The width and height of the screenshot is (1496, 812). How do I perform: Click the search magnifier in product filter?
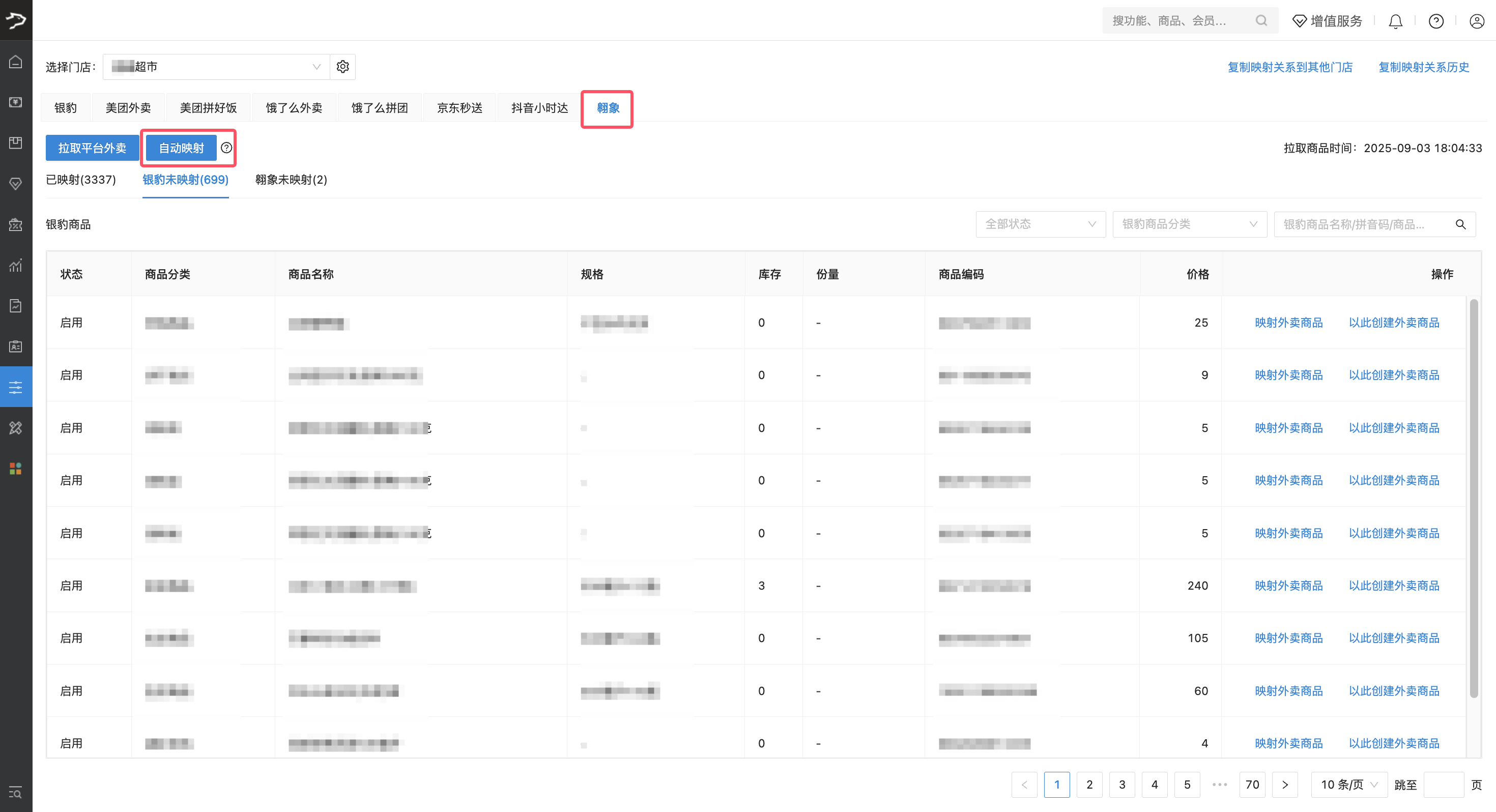click(x=1460, y=224)
